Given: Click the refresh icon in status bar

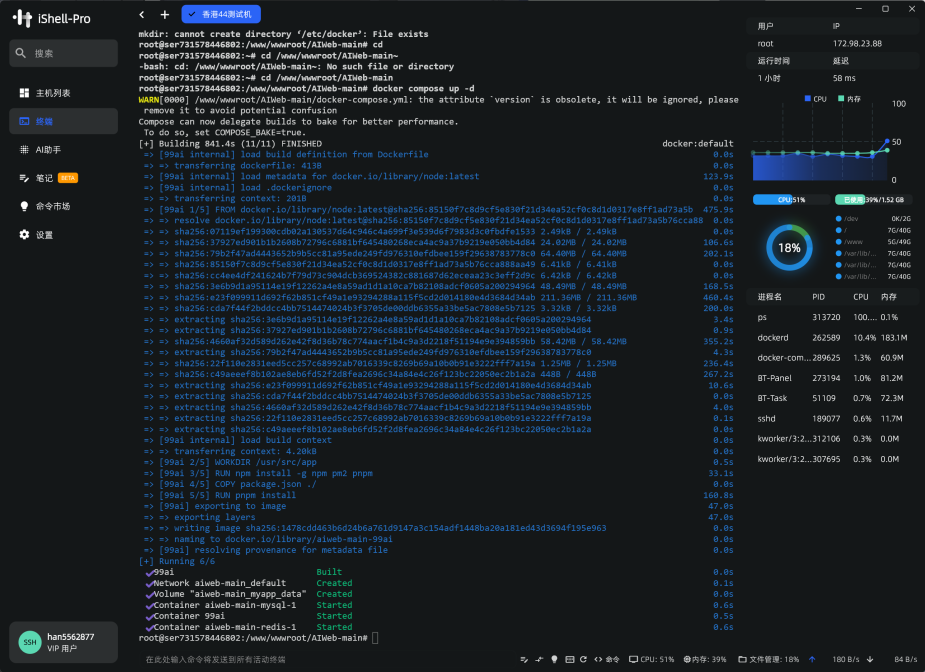Looking at the screenshot, I should 583,659.
